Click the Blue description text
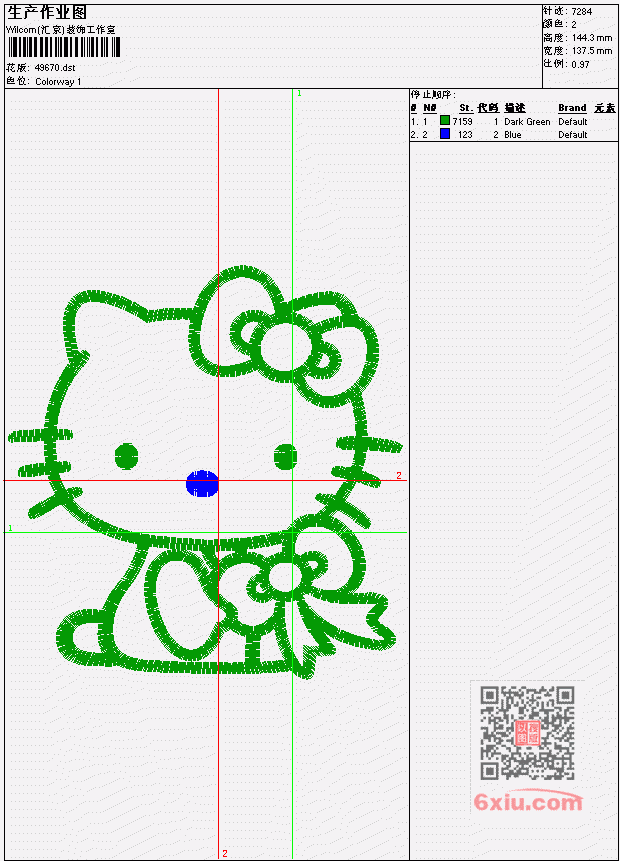 [x=513, y=135]
